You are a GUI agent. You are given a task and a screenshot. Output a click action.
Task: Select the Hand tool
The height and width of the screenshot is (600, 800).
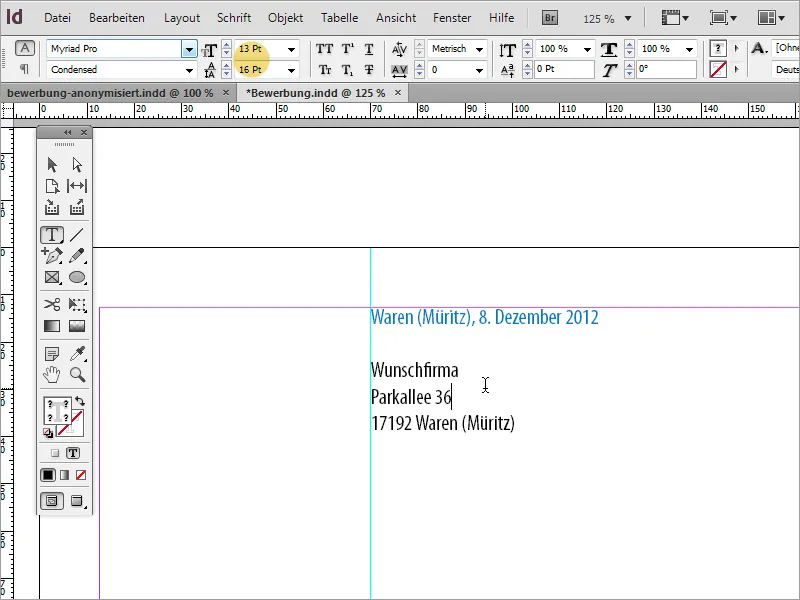point(52,375)
